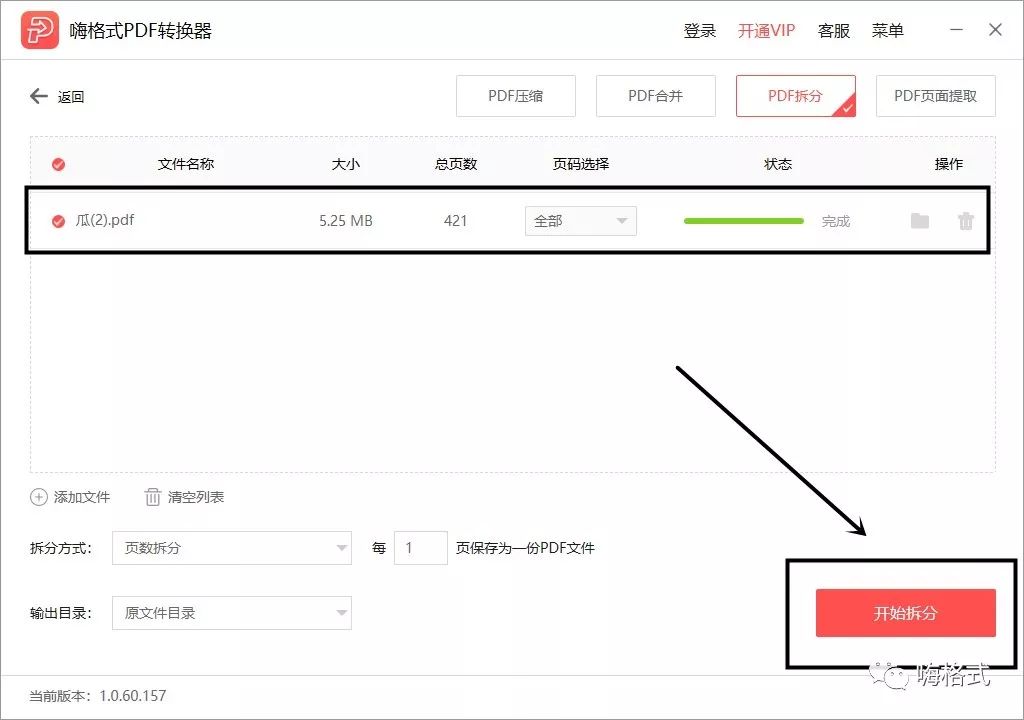Click the 返回 back arrow
The image size is (1024, 720).
pyautogui.click(x=38, y=96)
